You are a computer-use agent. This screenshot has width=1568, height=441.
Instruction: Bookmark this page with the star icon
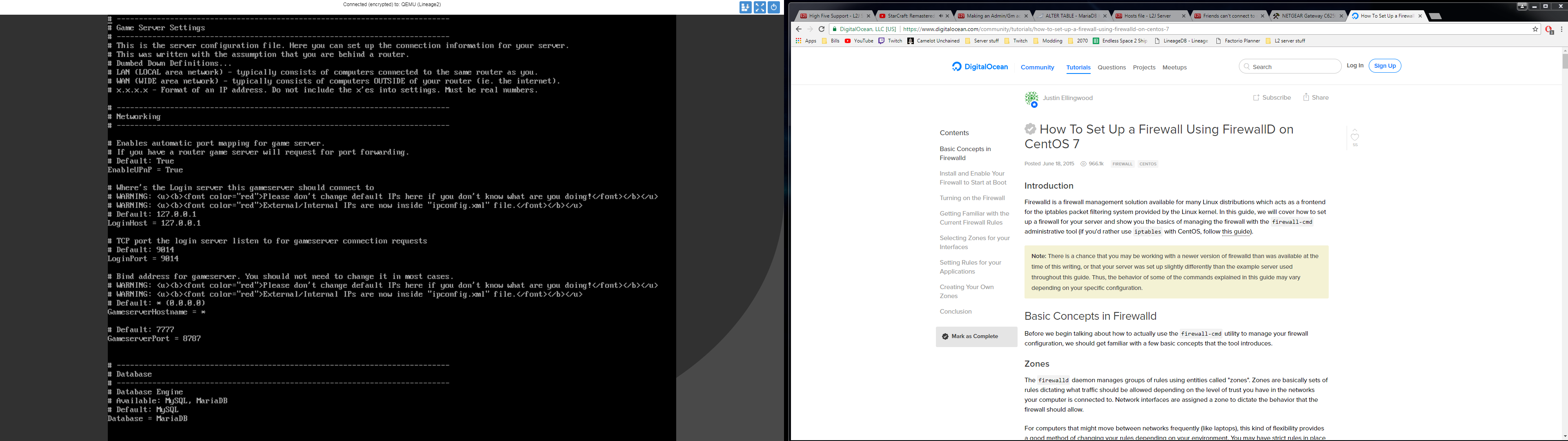(1535, 29)
